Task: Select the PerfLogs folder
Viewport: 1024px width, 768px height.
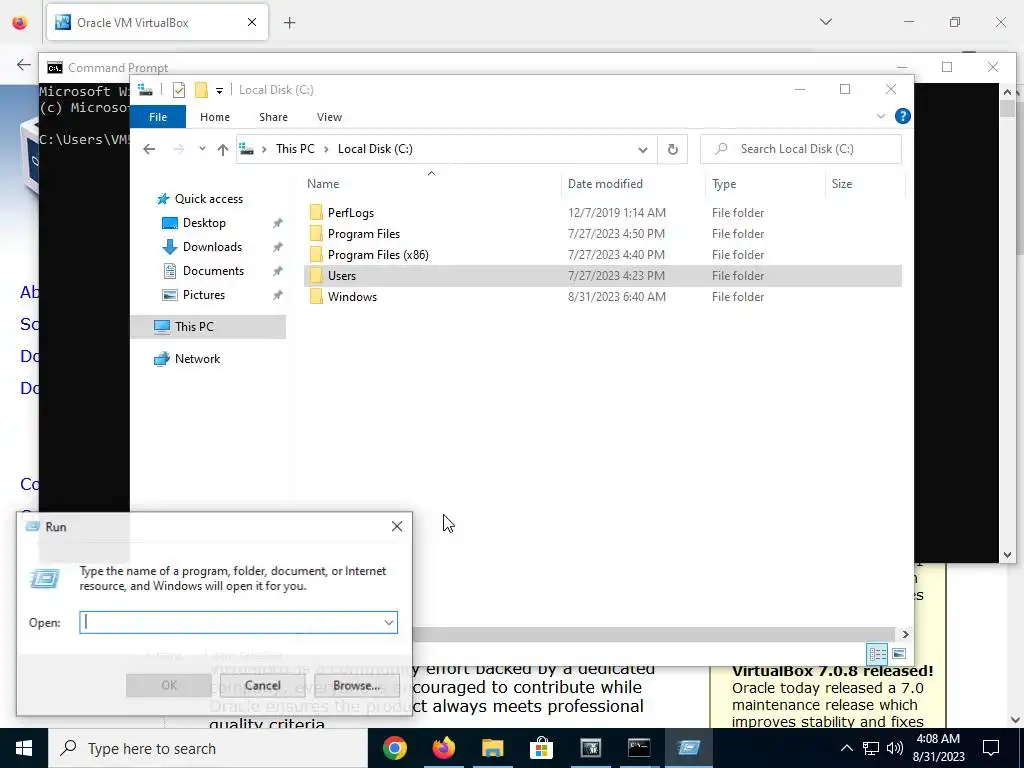Action: [351, 213]
